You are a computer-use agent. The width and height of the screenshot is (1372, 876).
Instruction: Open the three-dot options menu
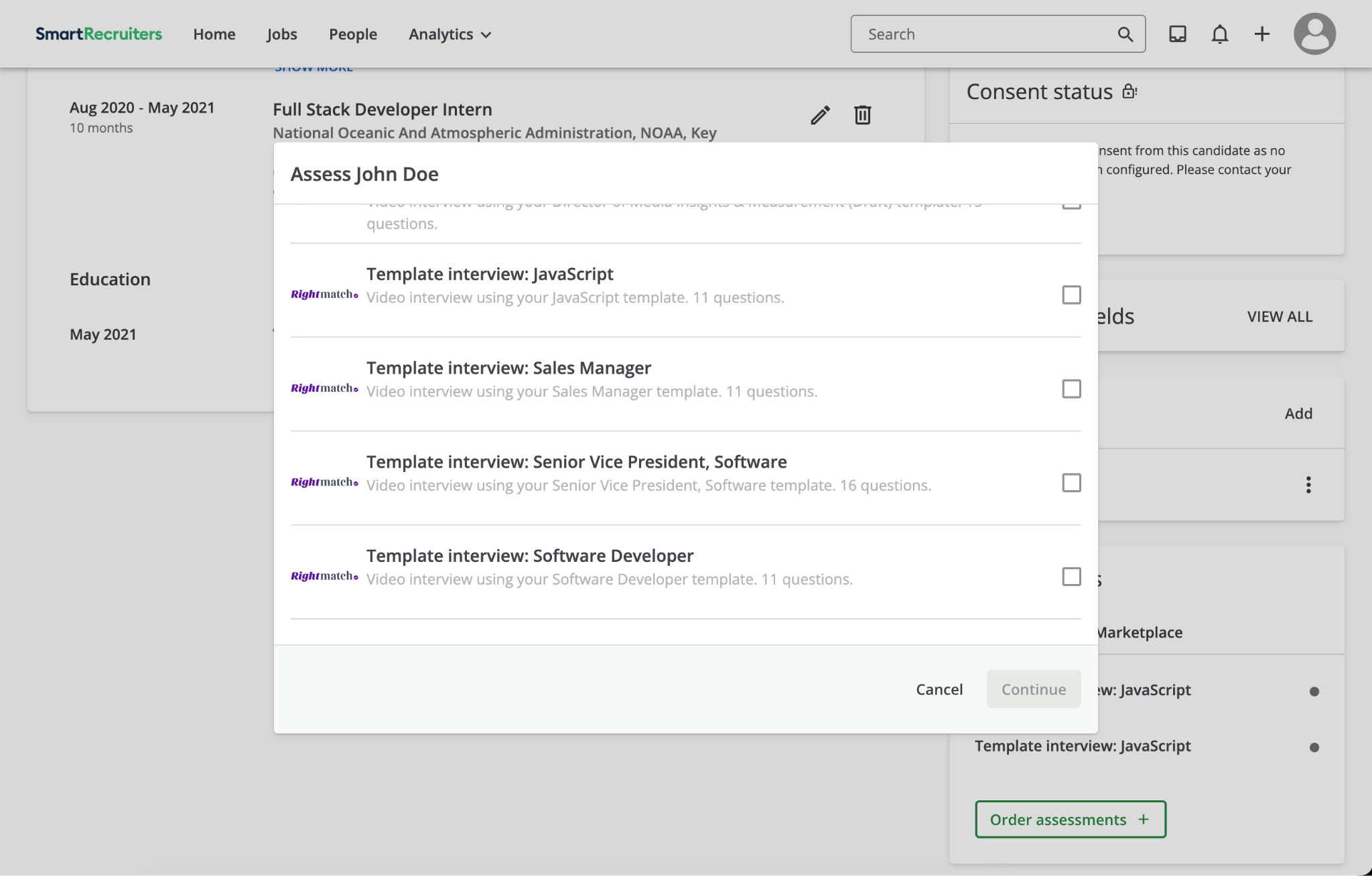pyautogui.click(x=1308, y=485)
